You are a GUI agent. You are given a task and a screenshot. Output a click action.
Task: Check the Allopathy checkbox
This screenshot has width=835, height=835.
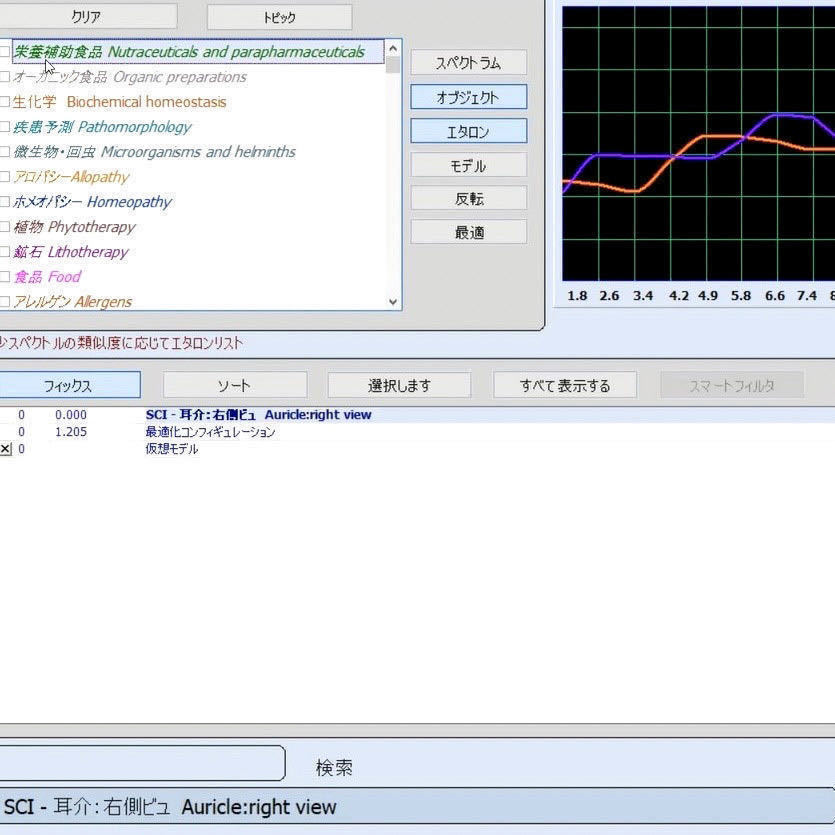pyautogui.click(x=4, y=176)
